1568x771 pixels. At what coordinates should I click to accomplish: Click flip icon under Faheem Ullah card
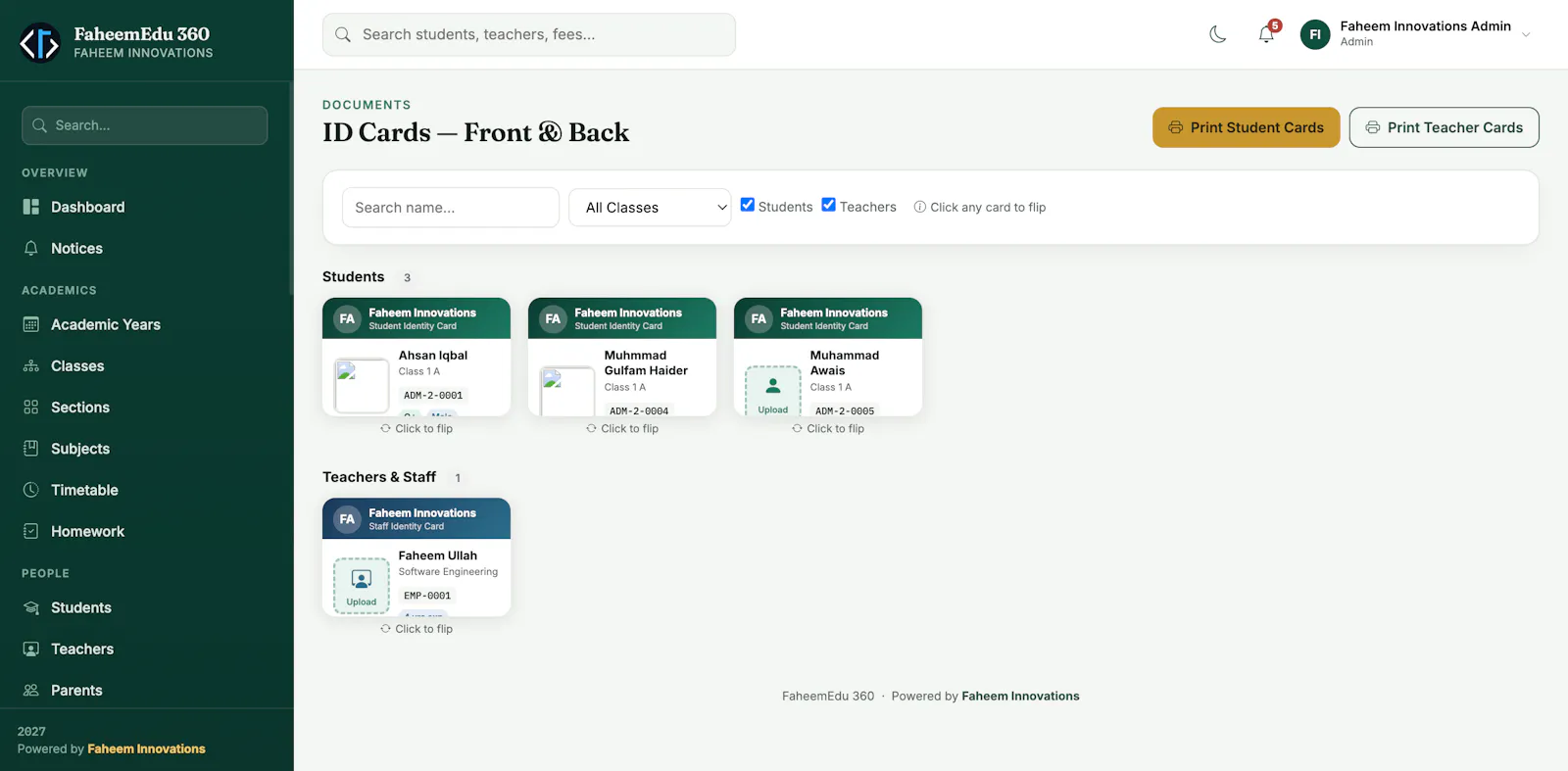[385, 628]
